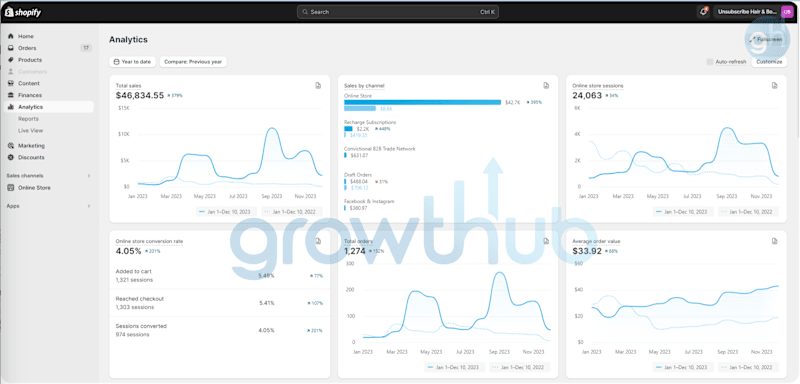Click the Customize button
Screen dimensions: 800x384
[x=769, y=62]
